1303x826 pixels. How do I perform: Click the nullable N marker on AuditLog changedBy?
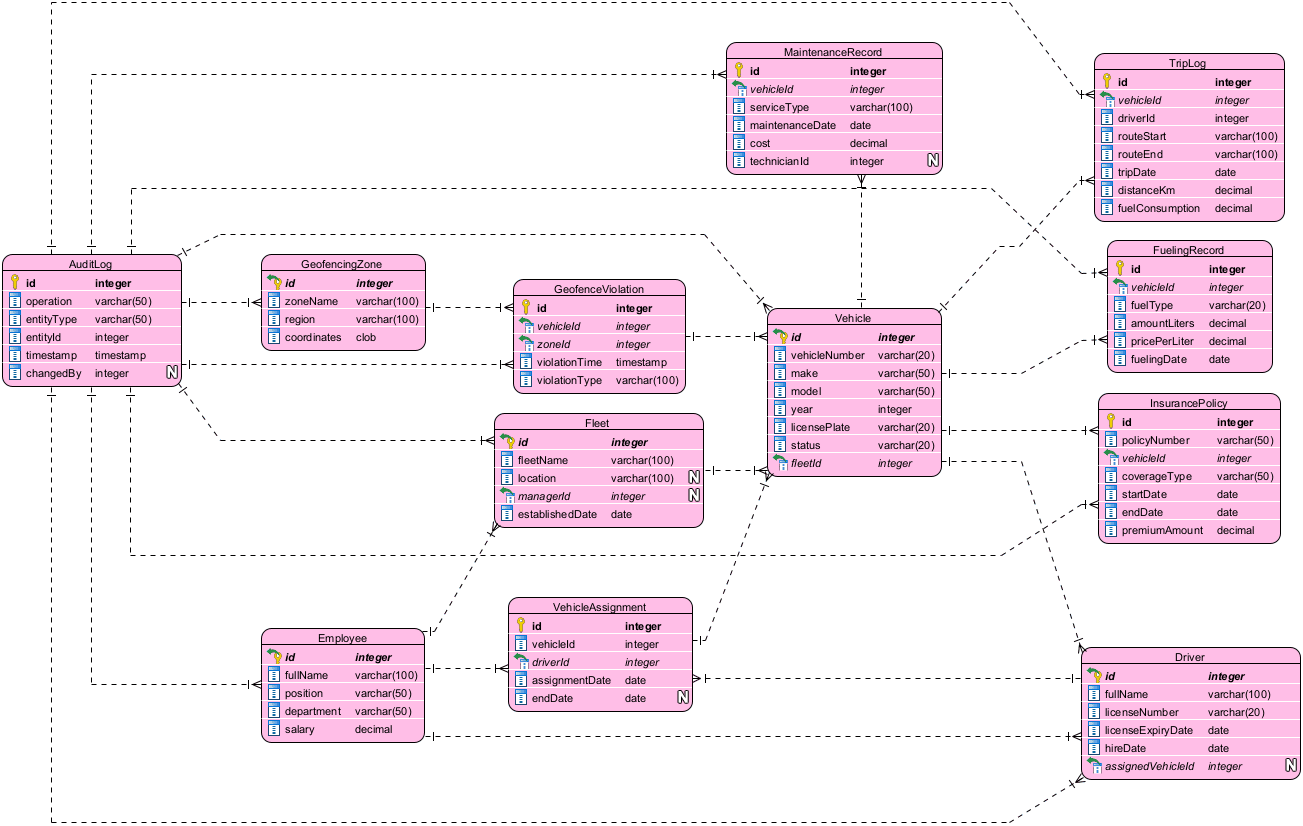coord(171,373)
